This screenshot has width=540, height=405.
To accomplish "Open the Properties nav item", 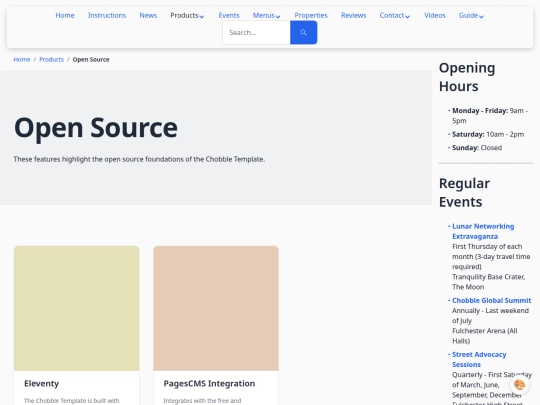I will pyautogui.click(x=311, y=15).
